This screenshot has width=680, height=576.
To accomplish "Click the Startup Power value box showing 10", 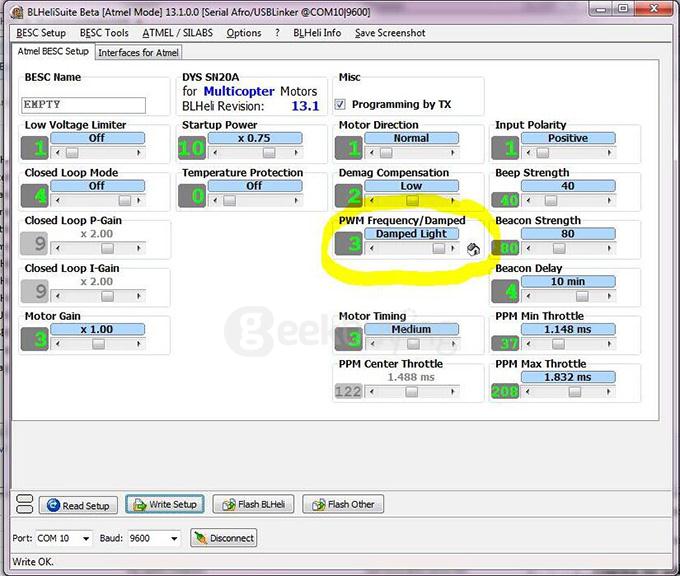I will coord(192,148).
